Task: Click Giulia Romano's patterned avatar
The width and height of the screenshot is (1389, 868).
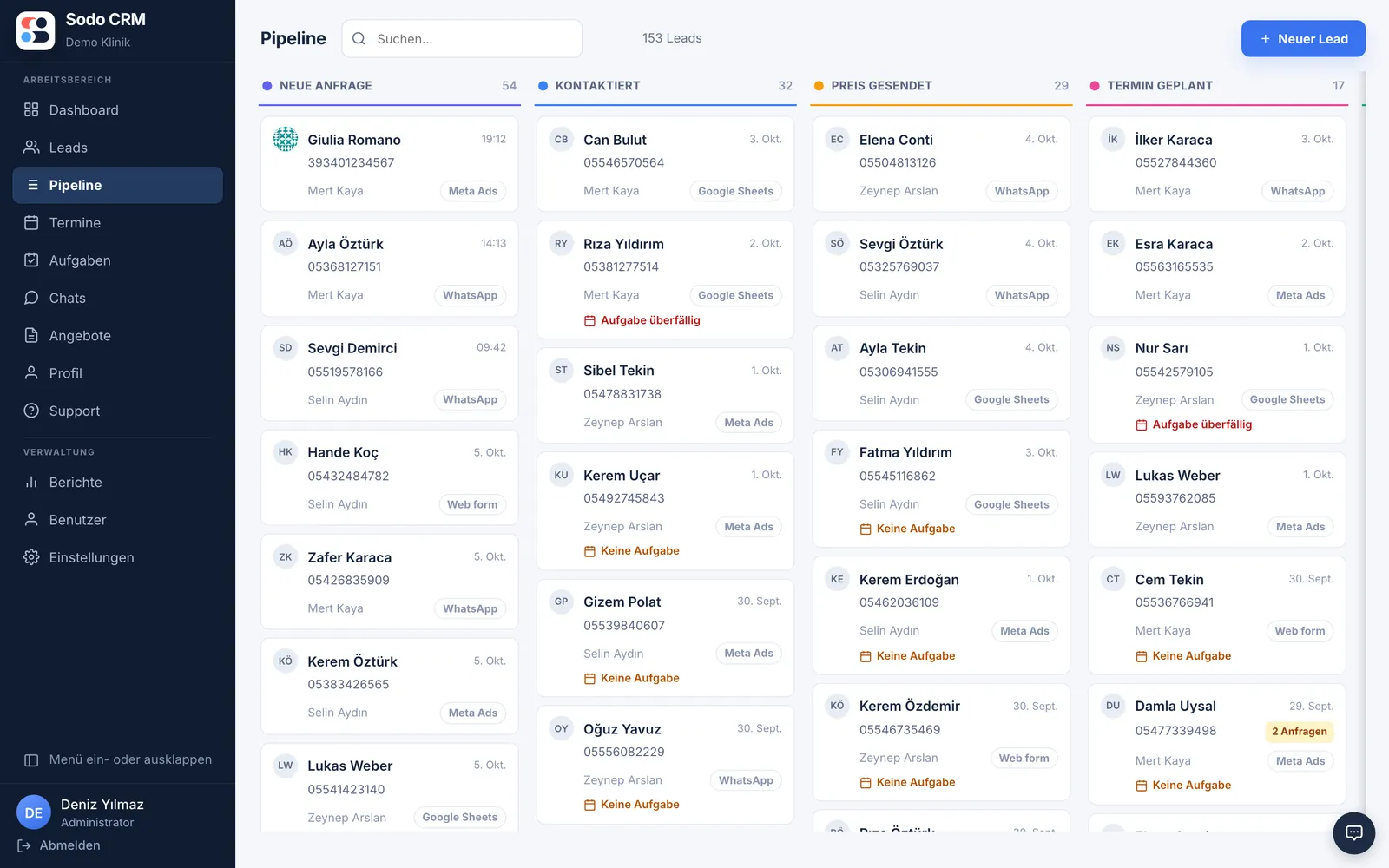Action: 286,139
